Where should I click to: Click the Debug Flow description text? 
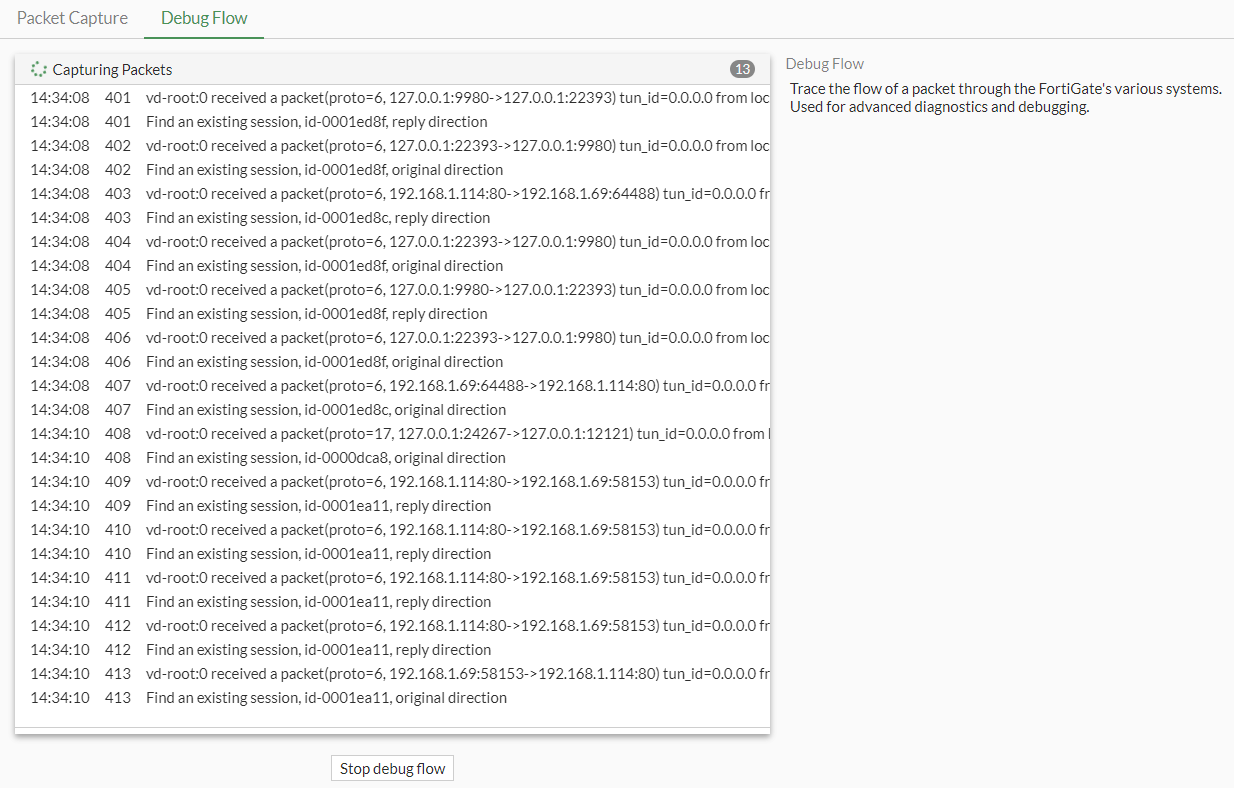[1003, 97]
